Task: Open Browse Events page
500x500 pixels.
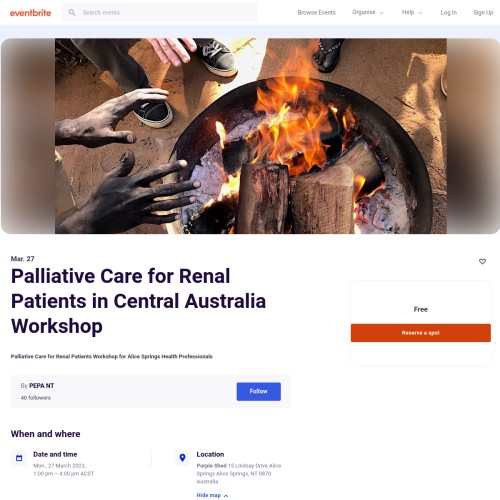Action: [x=316, y=12]
